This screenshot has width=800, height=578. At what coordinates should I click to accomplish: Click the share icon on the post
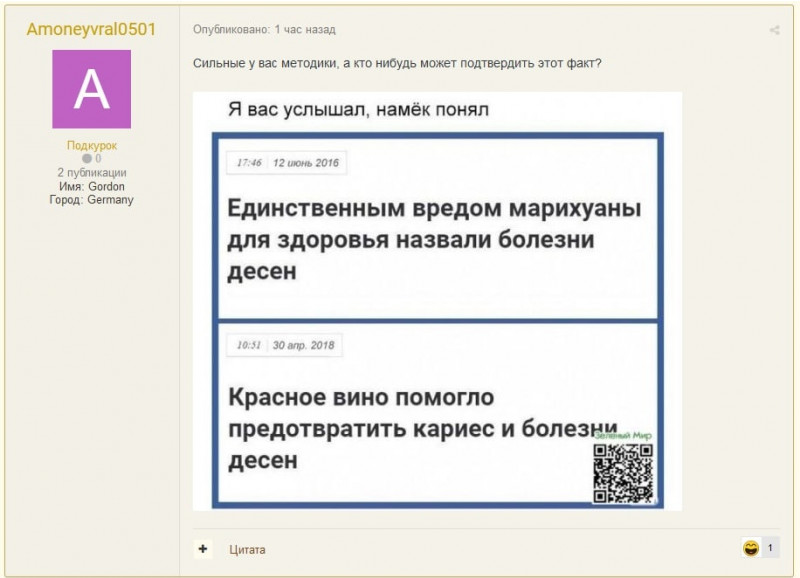pyautogui.click(x=774, y=31)
